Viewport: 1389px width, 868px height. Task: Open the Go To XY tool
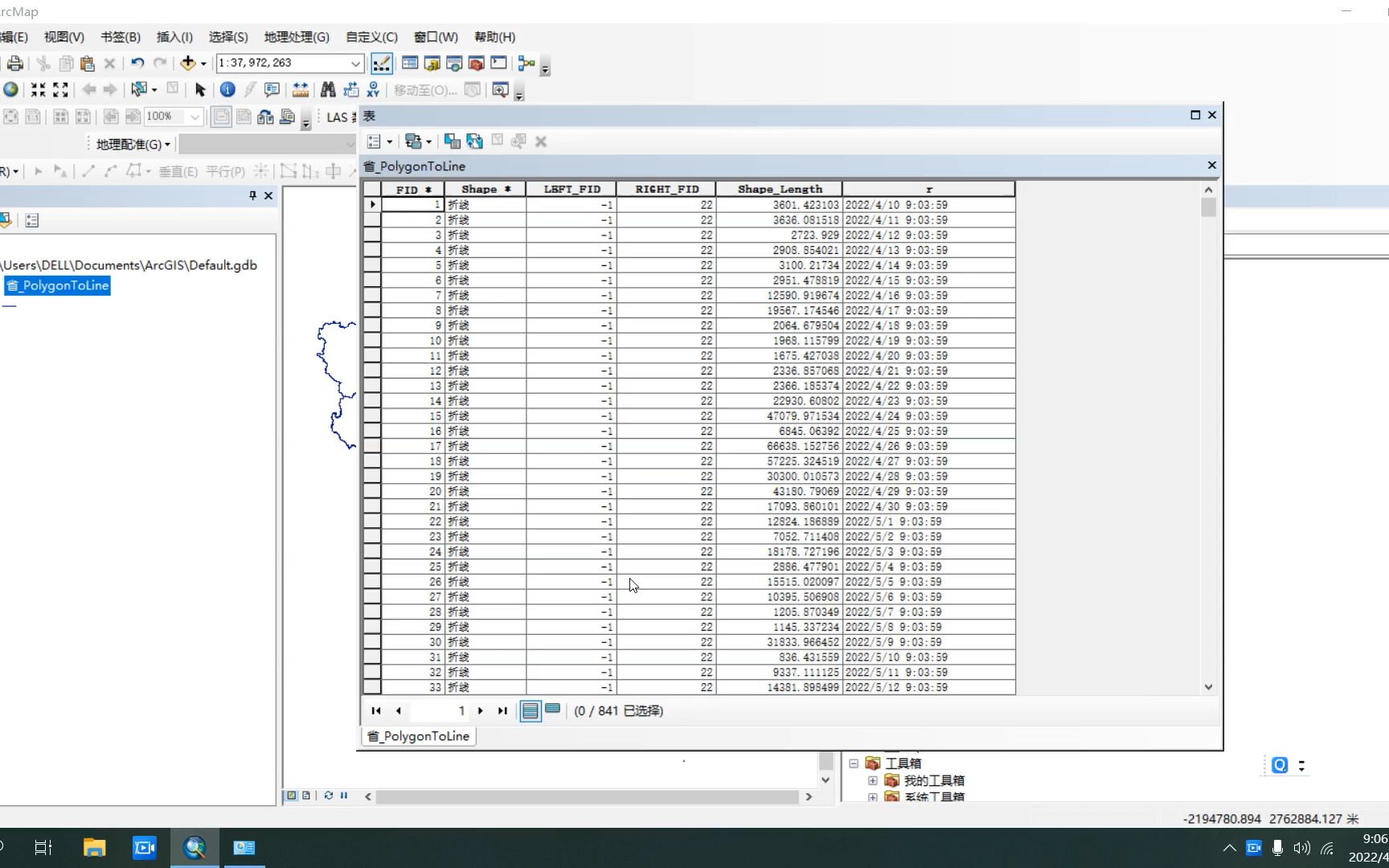pos(373,90)
